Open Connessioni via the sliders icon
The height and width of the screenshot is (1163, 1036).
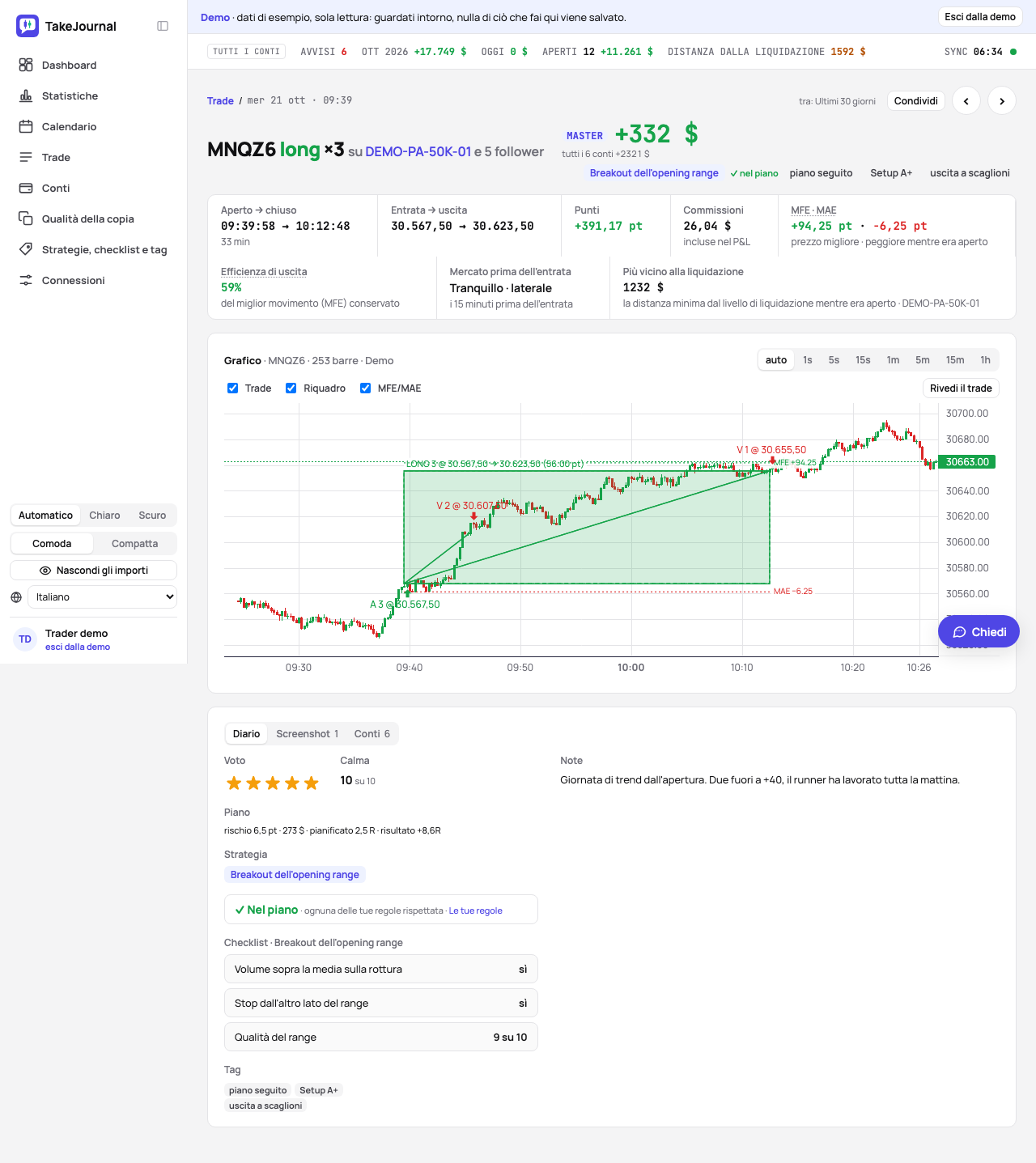[26, 280]
